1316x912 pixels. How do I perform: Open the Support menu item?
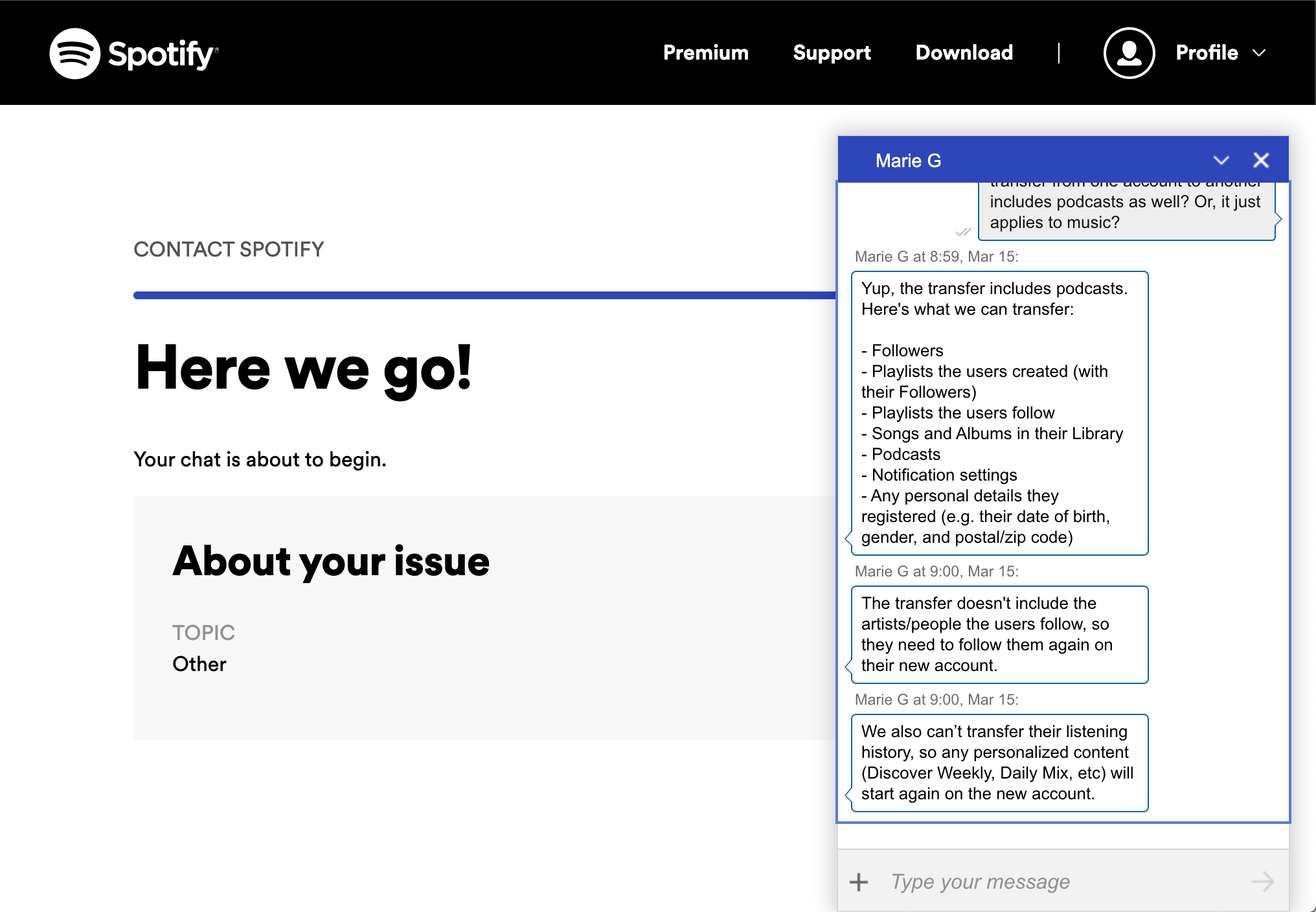tap(832, 52)
